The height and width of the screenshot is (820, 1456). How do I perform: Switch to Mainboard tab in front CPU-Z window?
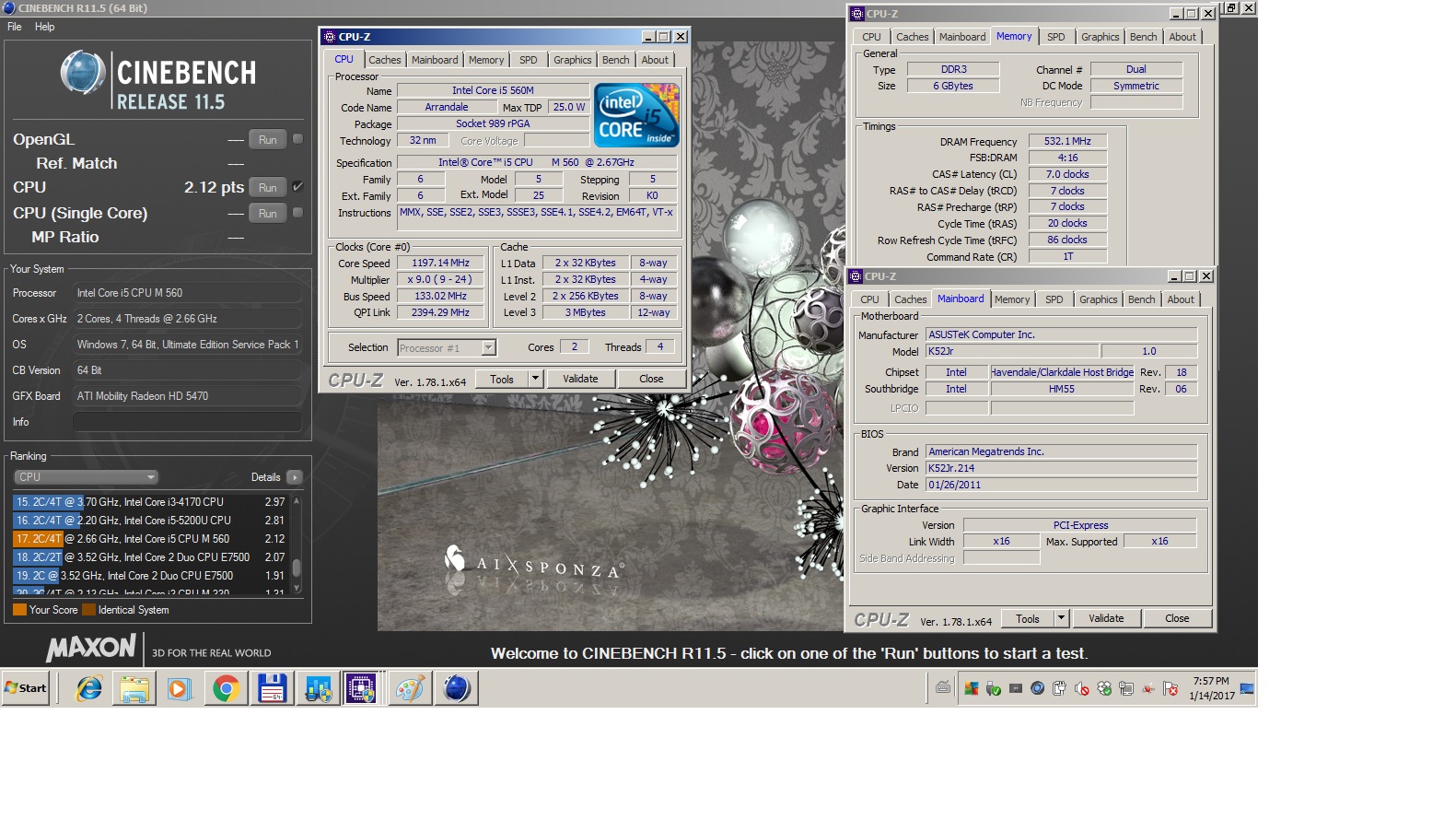pos(435,60)
